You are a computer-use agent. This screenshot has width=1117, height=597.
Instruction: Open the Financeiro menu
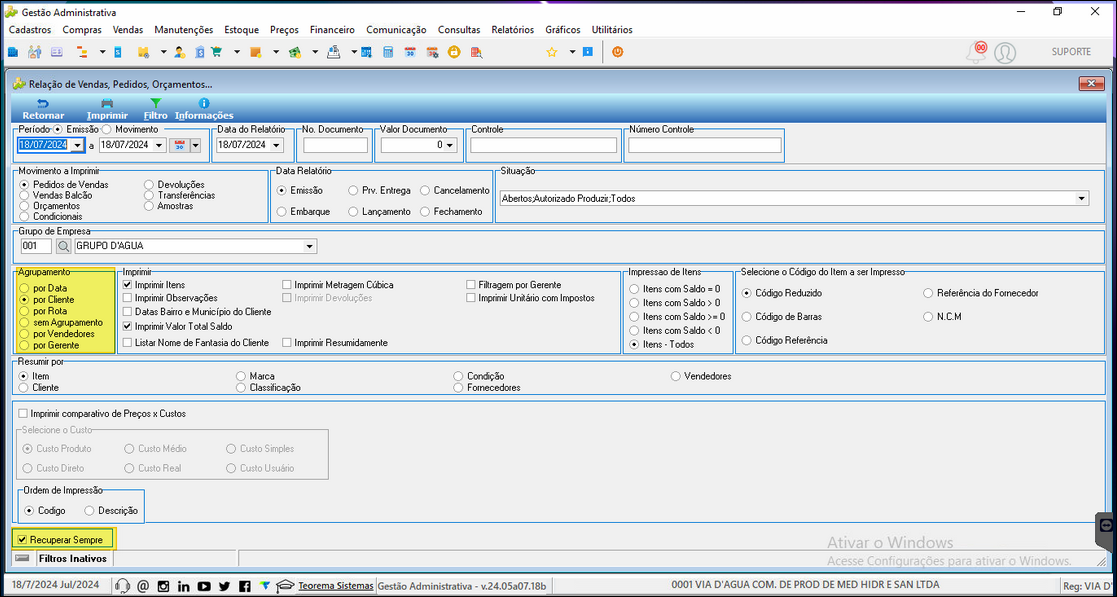click(332, 30)
